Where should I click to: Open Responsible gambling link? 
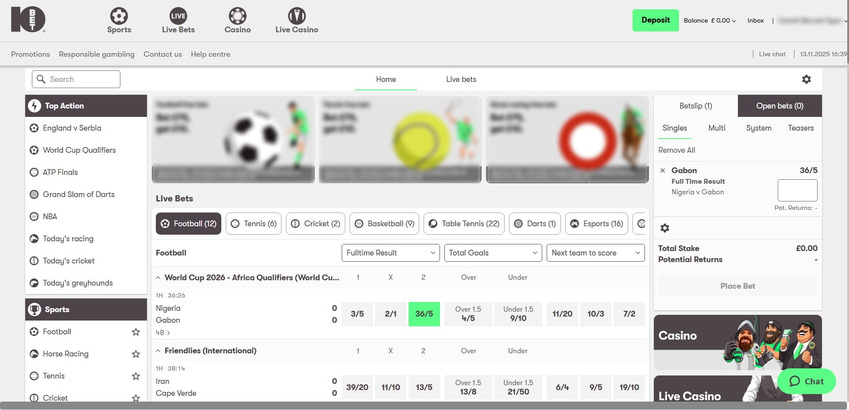[x=96, y=54]
